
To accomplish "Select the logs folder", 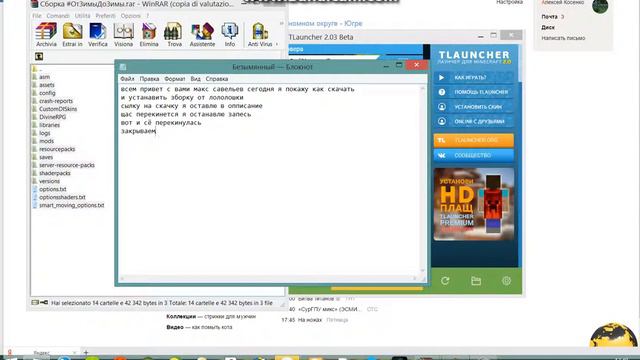I will coord(44,133).
